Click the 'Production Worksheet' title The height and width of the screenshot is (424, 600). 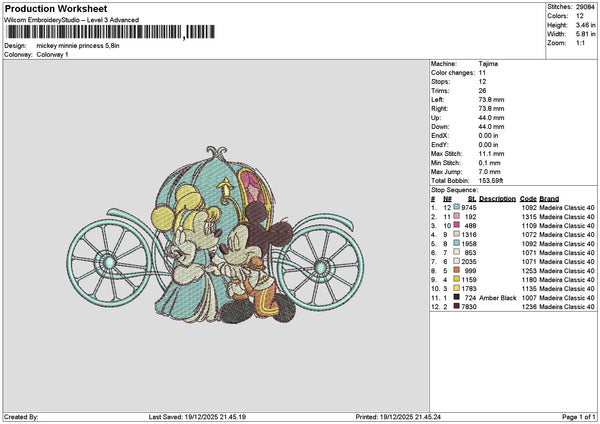click(x=56, y=8)
